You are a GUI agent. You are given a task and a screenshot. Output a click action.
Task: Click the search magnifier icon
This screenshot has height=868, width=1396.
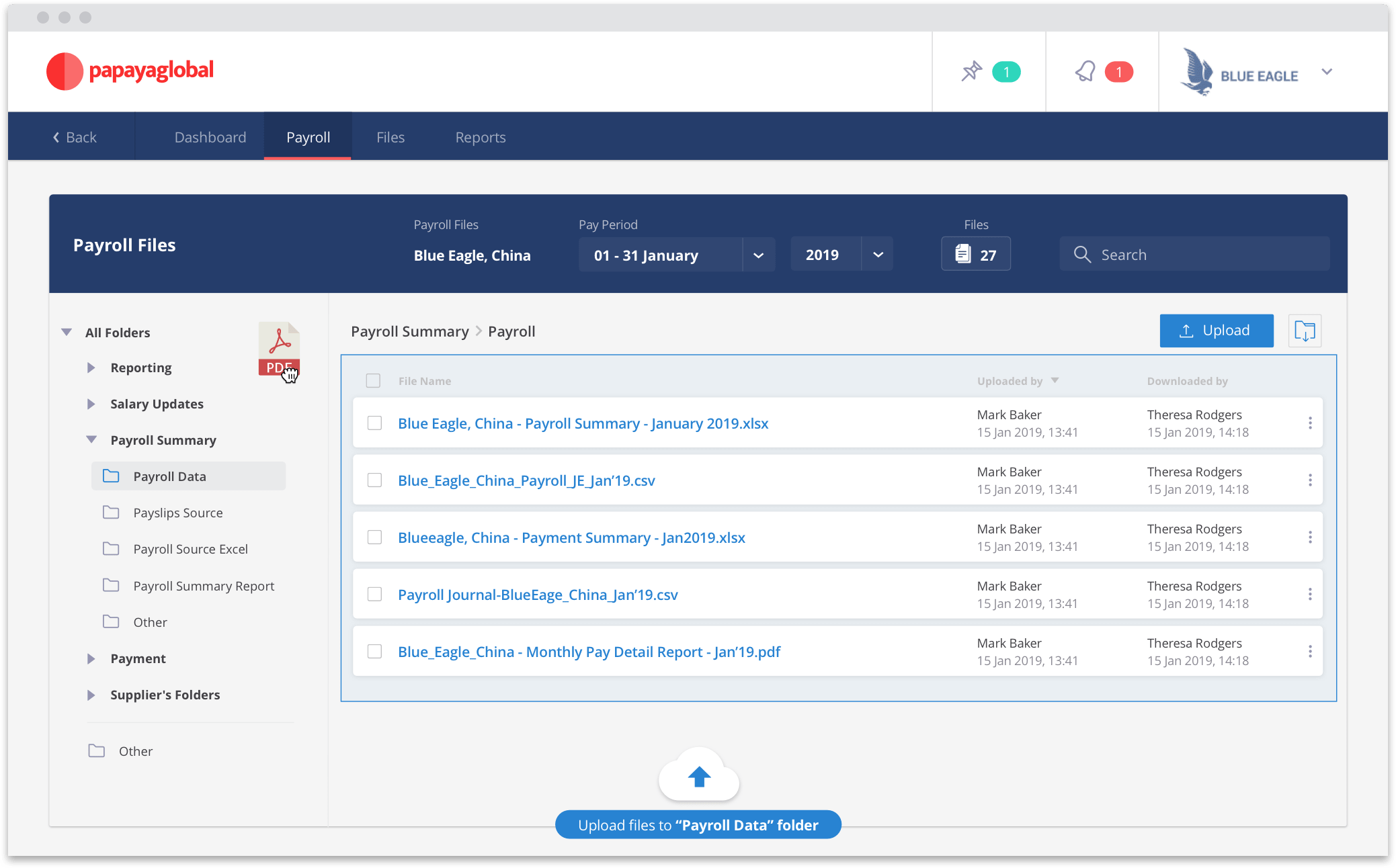click(x=1081, y=254)
